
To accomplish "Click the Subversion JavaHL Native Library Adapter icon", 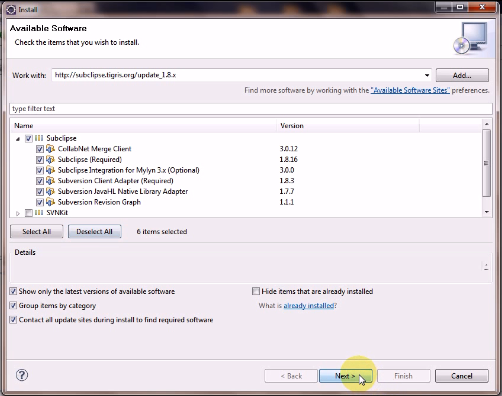I will point(50,191).
